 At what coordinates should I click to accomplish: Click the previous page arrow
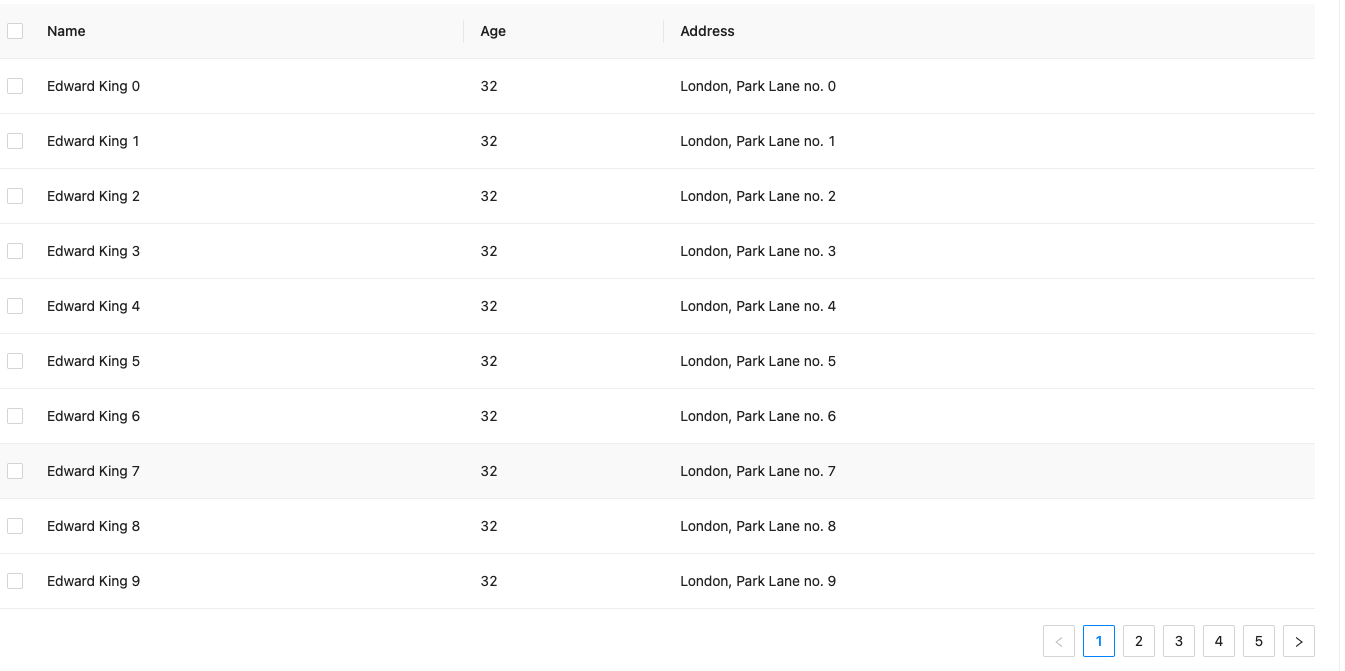pyautogui.click(x=1058, y=642)
